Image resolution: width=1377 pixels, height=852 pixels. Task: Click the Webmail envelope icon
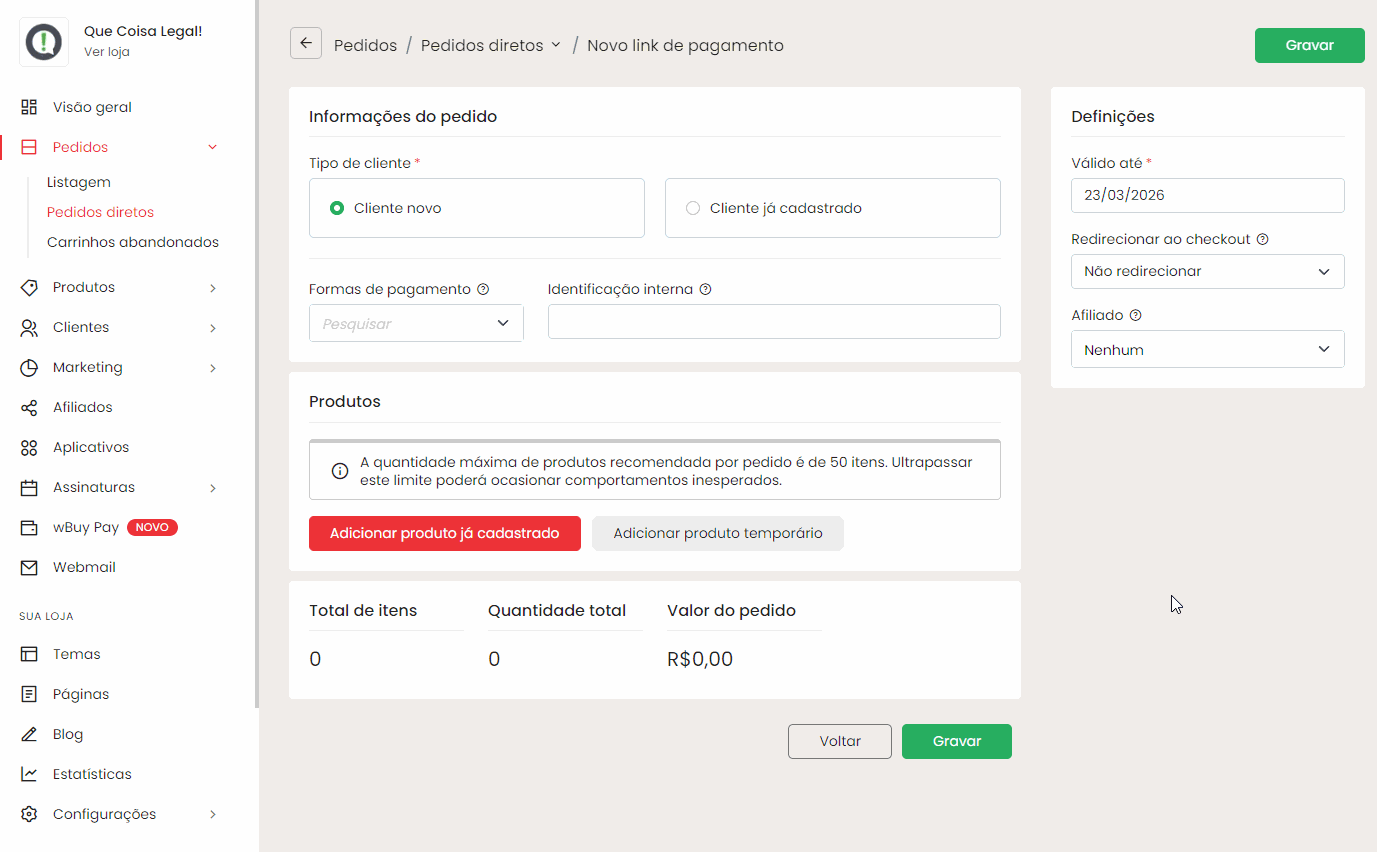click(30, 568)
